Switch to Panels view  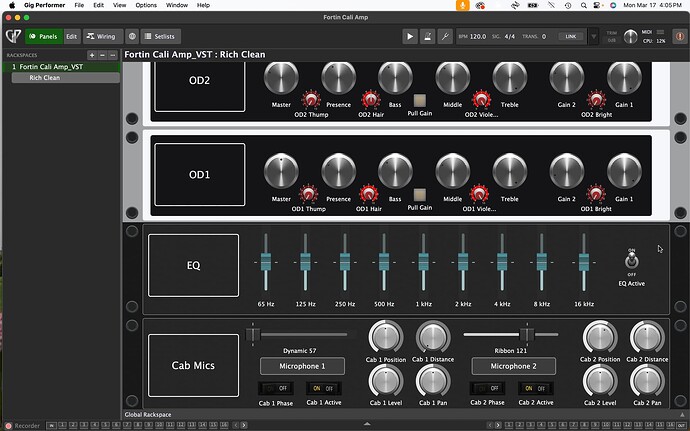point(44,37)
